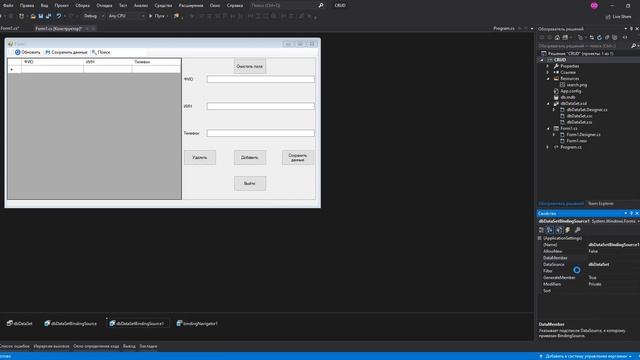The image size is (640, 360).
Task: Open the Файл menu
Action: pyautogui.click(x=8, y=5)
